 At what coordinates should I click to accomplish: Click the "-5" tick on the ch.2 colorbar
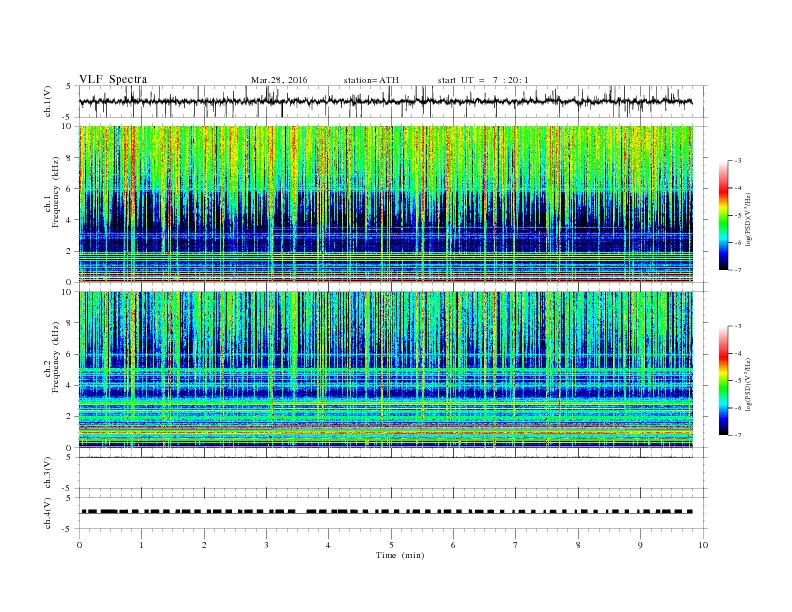click(x=738, y=380)
